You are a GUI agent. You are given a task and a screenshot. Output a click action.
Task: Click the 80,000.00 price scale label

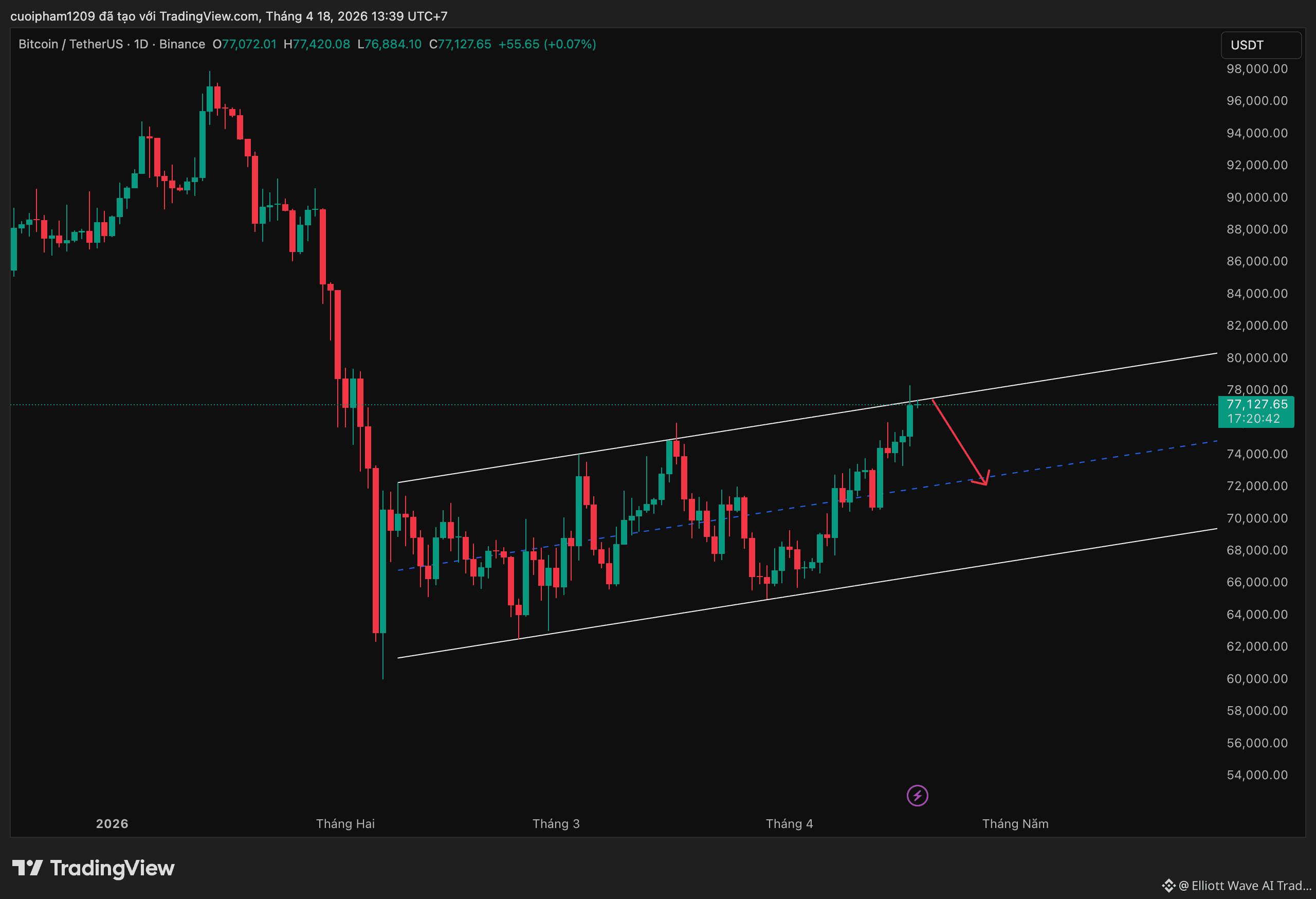point(1257,357)
